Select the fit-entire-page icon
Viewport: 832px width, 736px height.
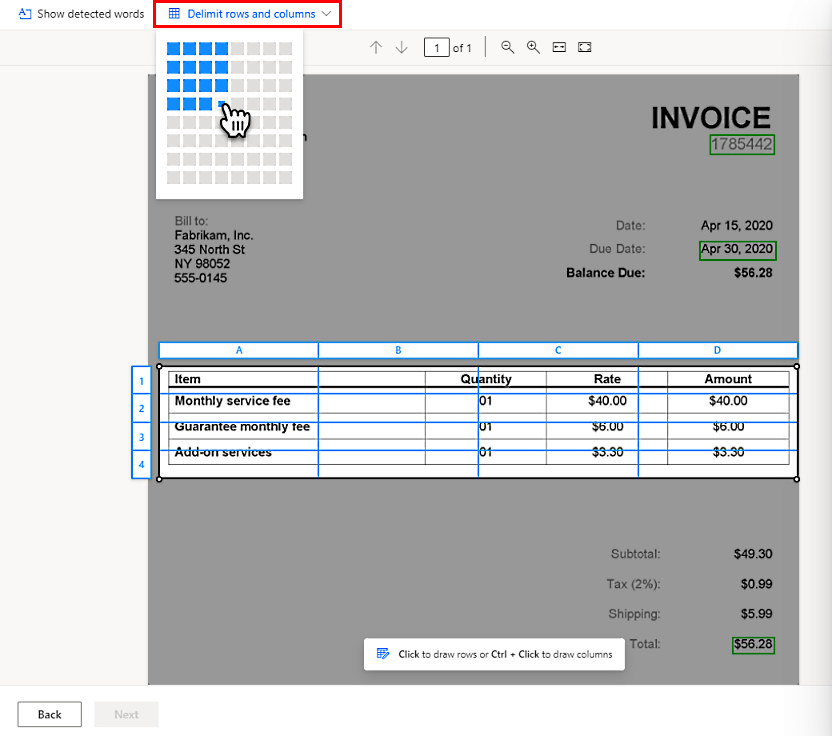tap(585, 47)
